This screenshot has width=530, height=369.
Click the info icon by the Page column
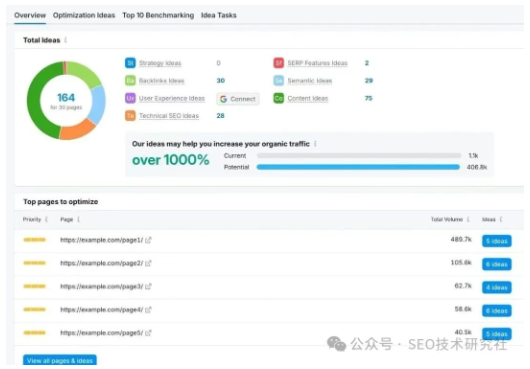point(78,219)
